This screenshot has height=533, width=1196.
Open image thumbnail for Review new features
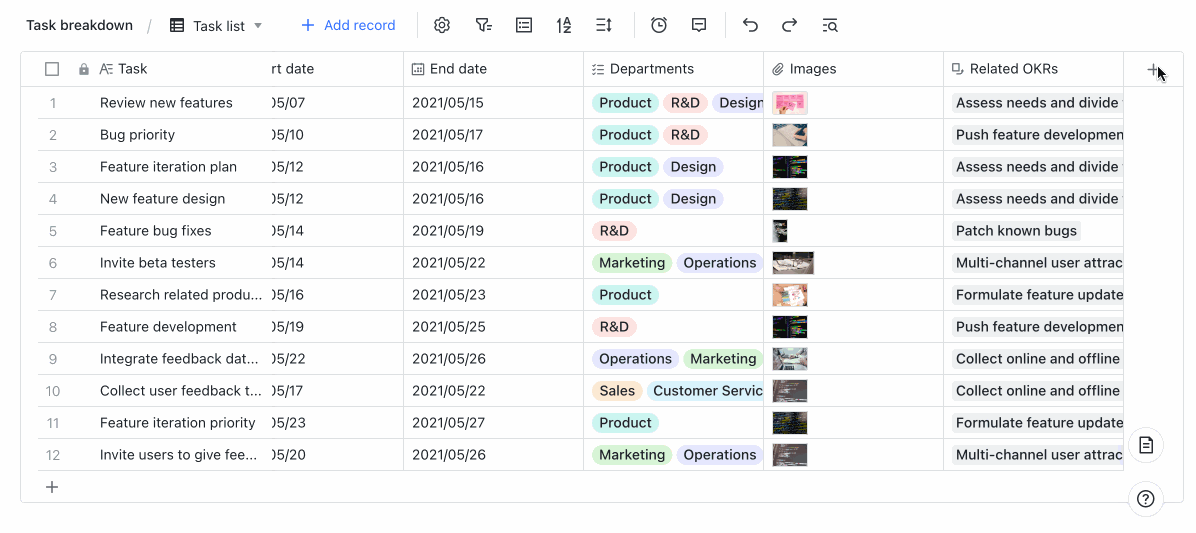click(x=789, y=103)
